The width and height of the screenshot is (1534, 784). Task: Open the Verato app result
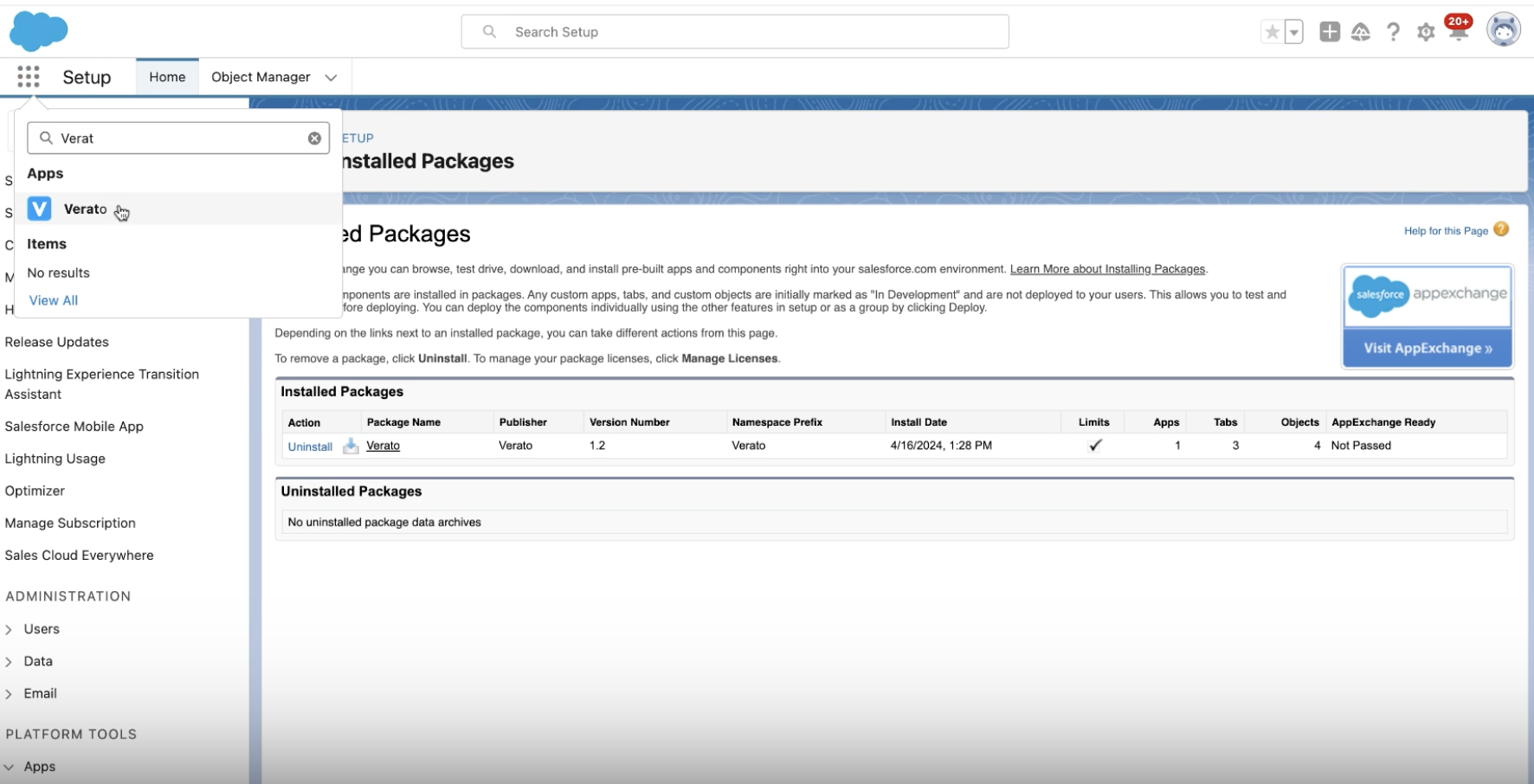pyautogui.click(x=178, y=209)
